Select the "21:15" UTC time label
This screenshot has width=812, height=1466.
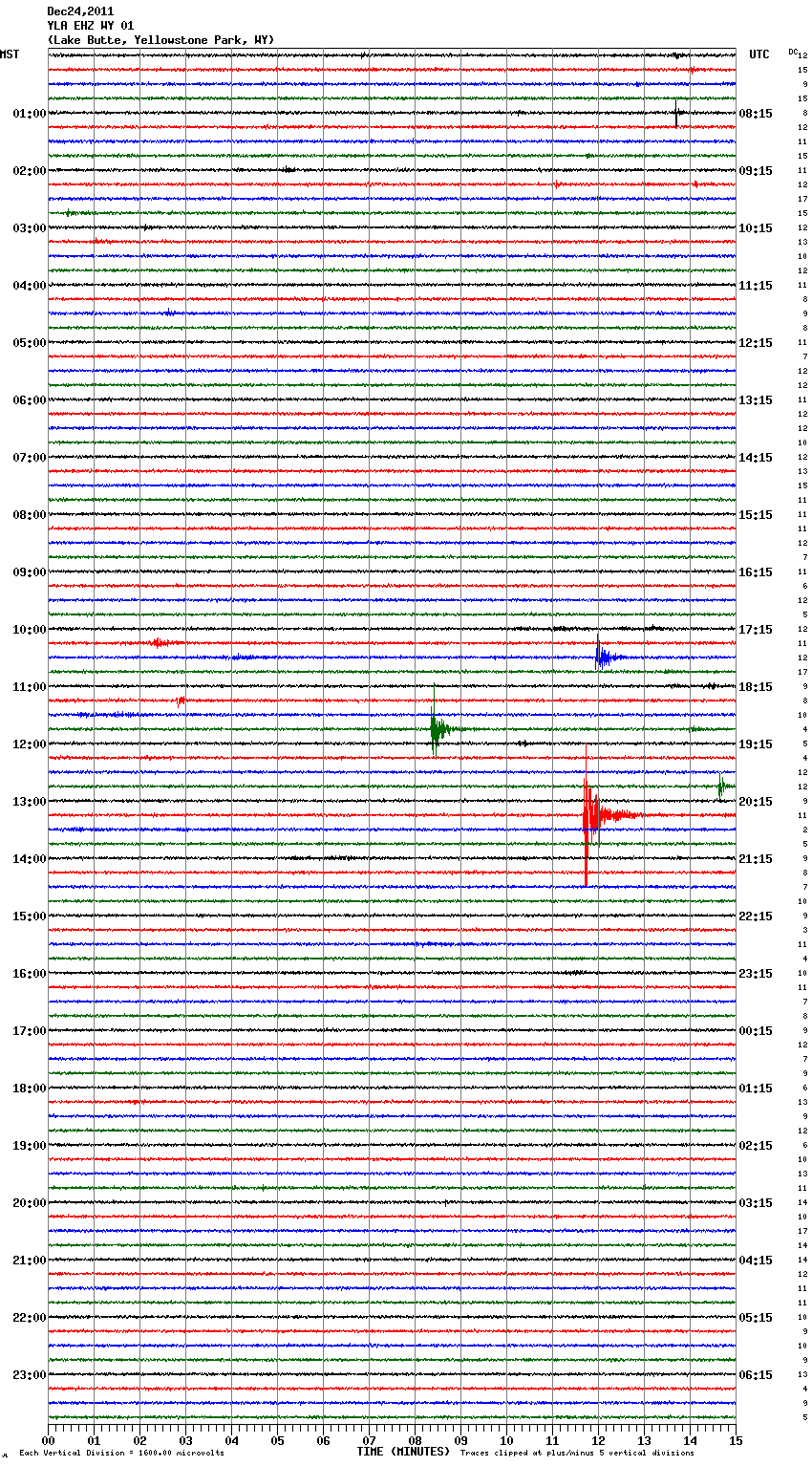tap(756, 859)
